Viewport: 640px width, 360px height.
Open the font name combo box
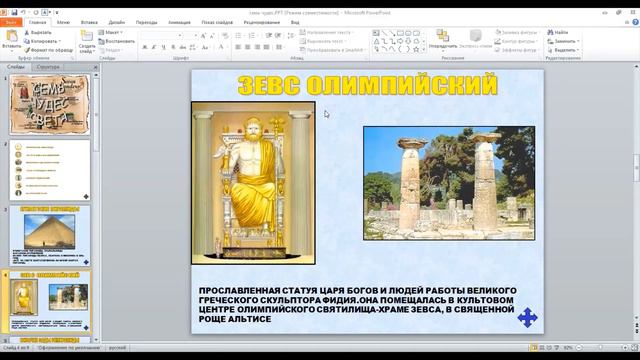(x=162, y=36)
